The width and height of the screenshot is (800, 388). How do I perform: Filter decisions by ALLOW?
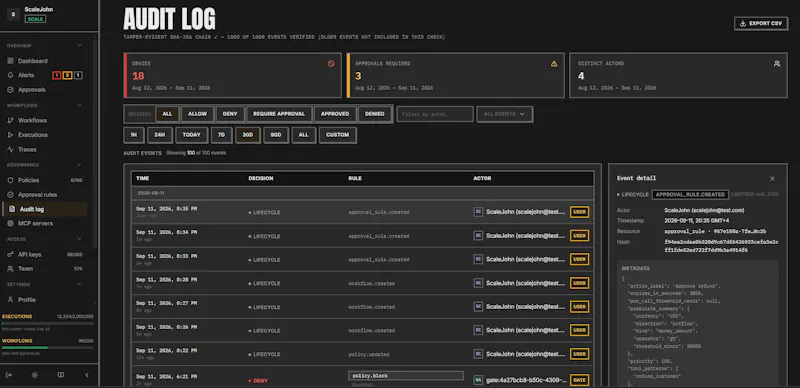[x=197, y=114]
